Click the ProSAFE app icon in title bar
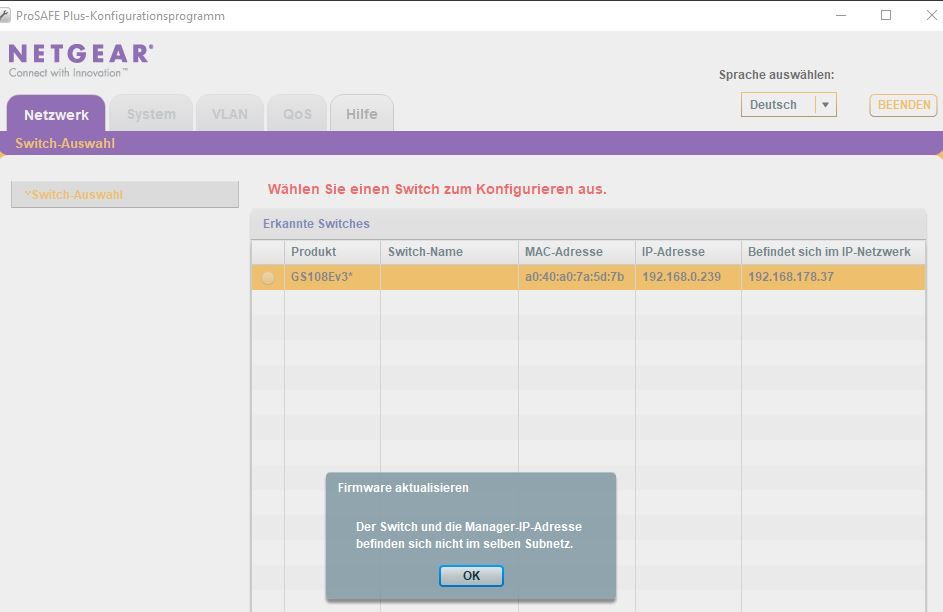The height and width of the screenshot is (612, 943). pos(5,16)
